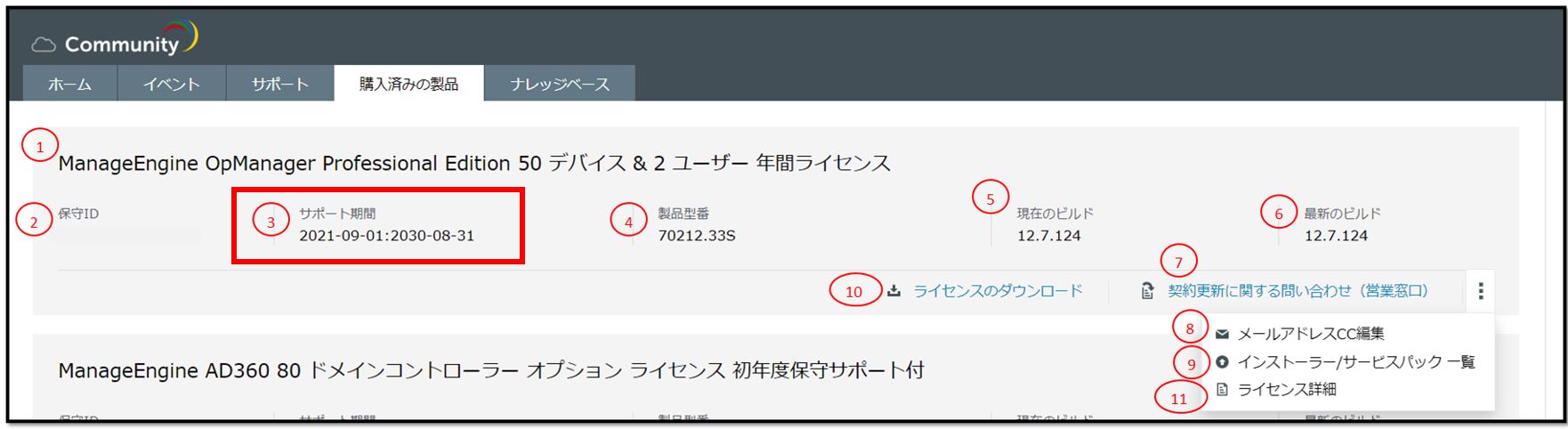The image size is (1568, 429).
Task: Go to the サポート tab
Action: 280,84
